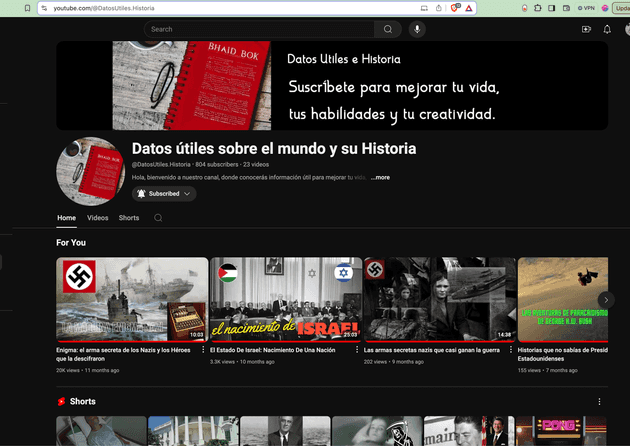Open the hospital patient short thumbnail
630x446 pixels.
(101, 431)
